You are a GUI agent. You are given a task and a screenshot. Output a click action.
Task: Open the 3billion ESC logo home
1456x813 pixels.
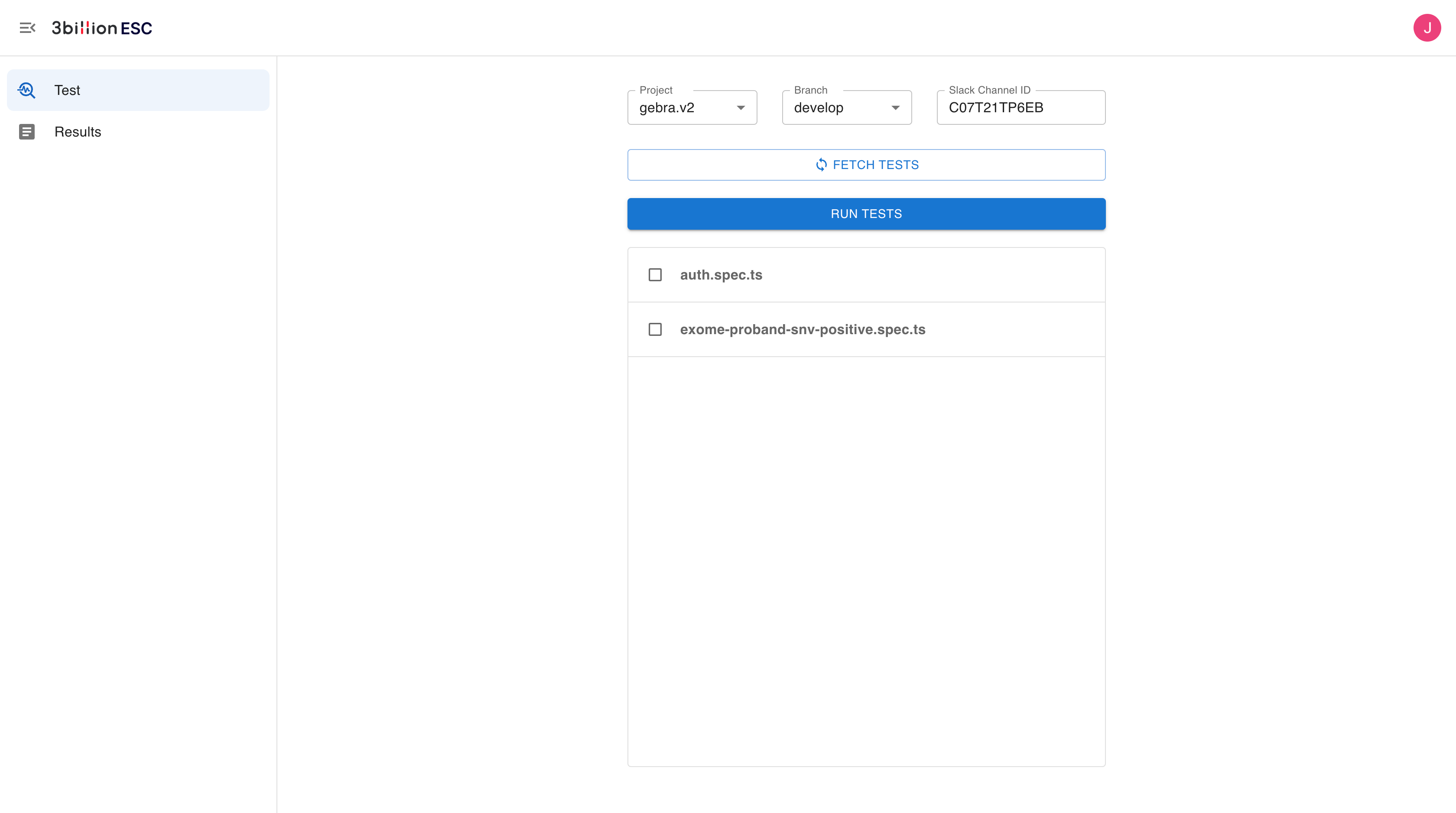(x=102, y=28)
